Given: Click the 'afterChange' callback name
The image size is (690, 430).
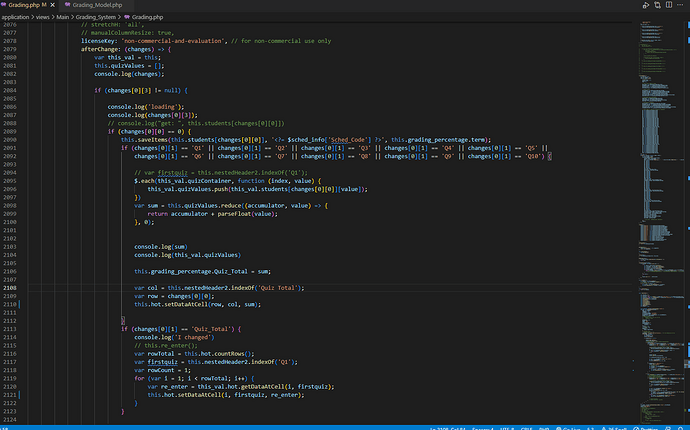Looking at the screenshot, I should pos(99,49).
